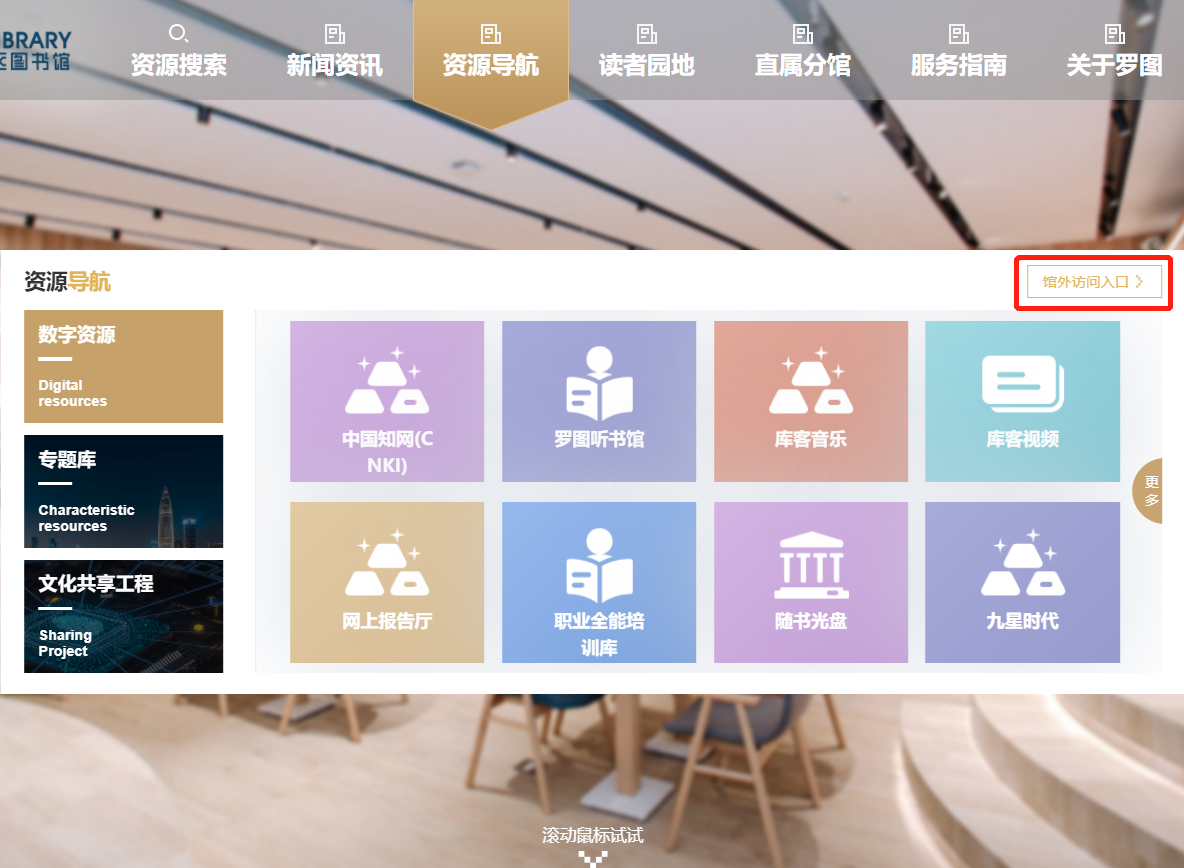1184x868 pixels.
Task: Open the 库客音乐 resource tile
Action: (810, 401)
